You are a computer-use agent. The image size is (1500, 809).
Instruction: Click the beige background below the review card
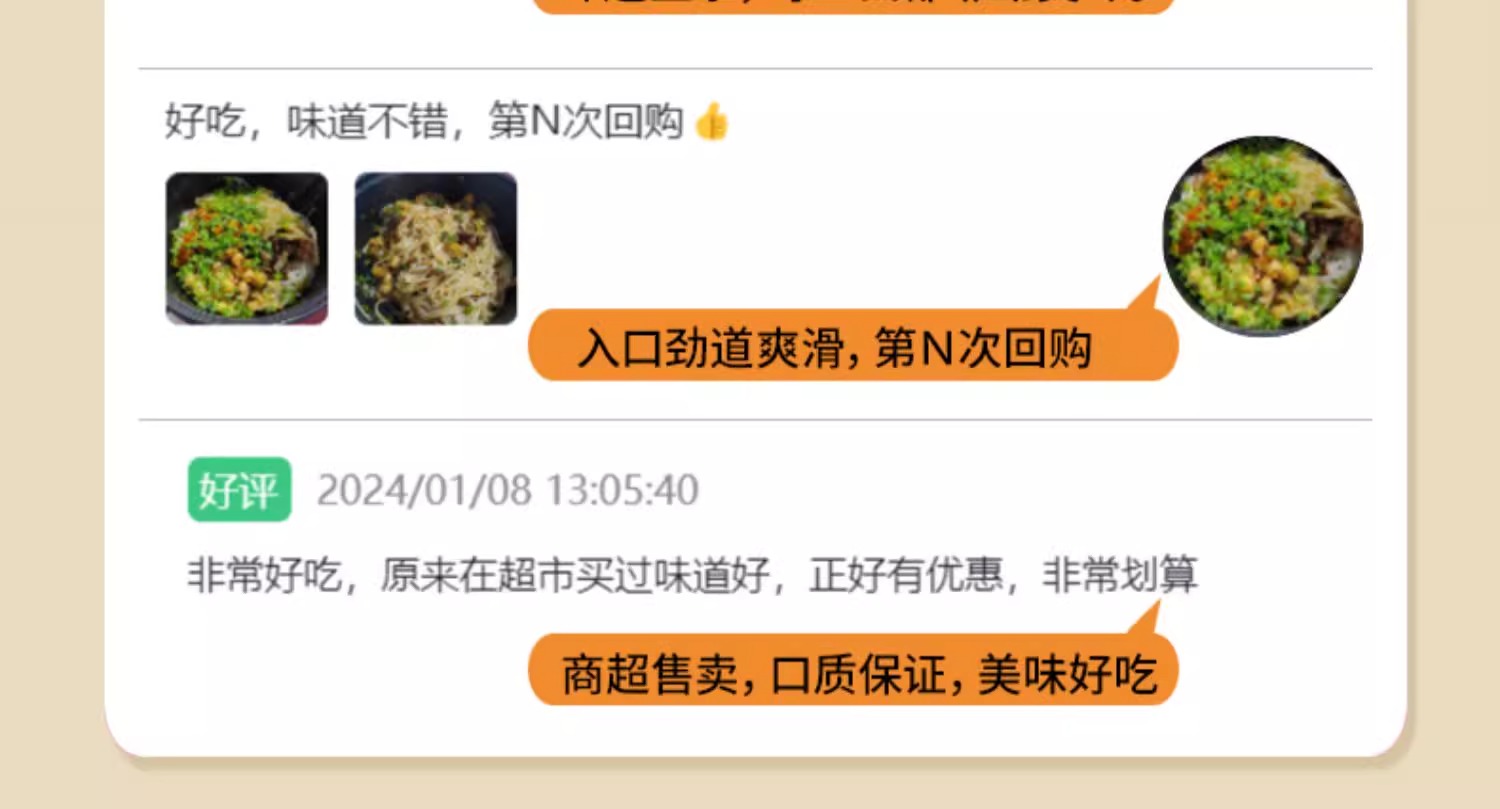point(750,789)
